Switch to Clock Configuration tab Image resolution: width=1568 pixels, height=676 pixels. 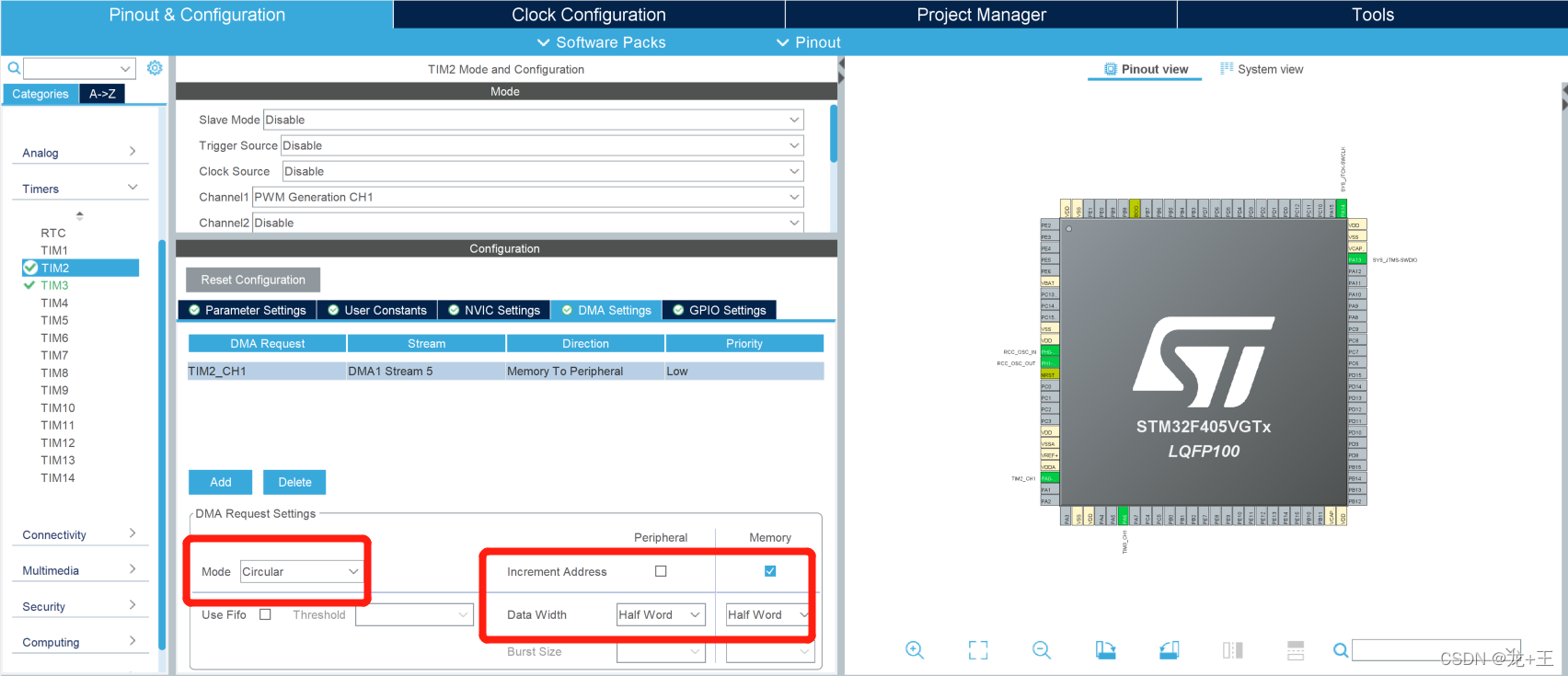coord(589,15)
